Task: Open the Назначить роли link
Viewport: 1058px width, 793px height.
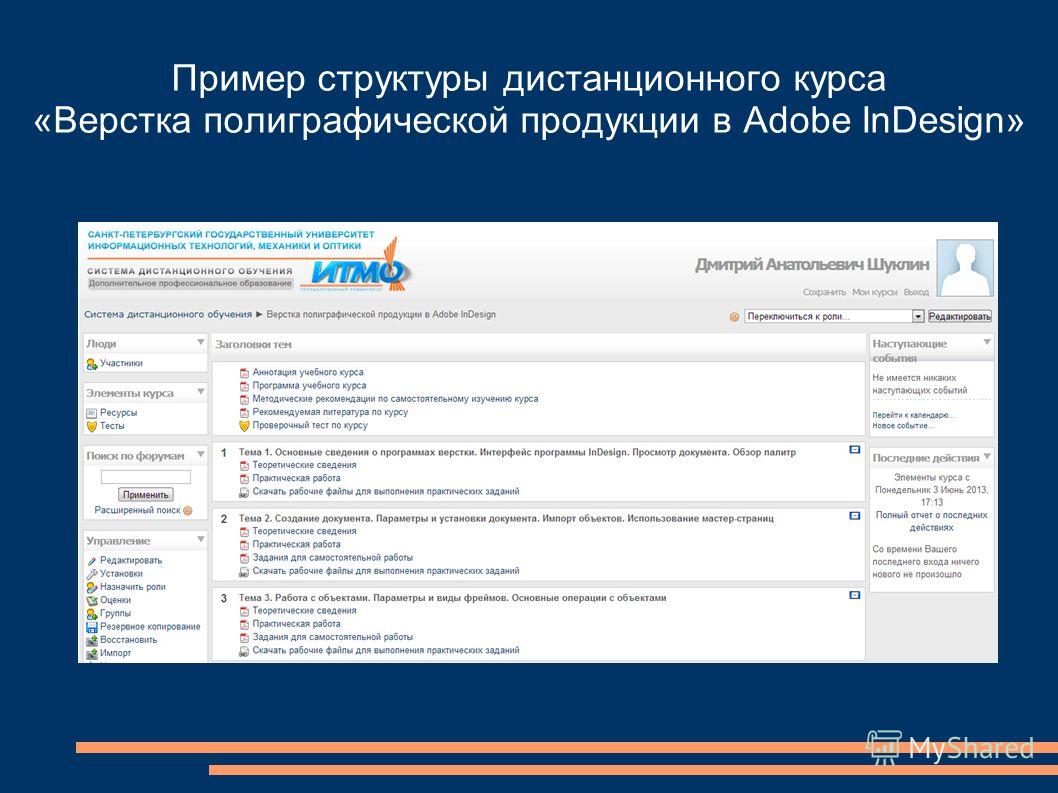Action: (x=133, y=587)
